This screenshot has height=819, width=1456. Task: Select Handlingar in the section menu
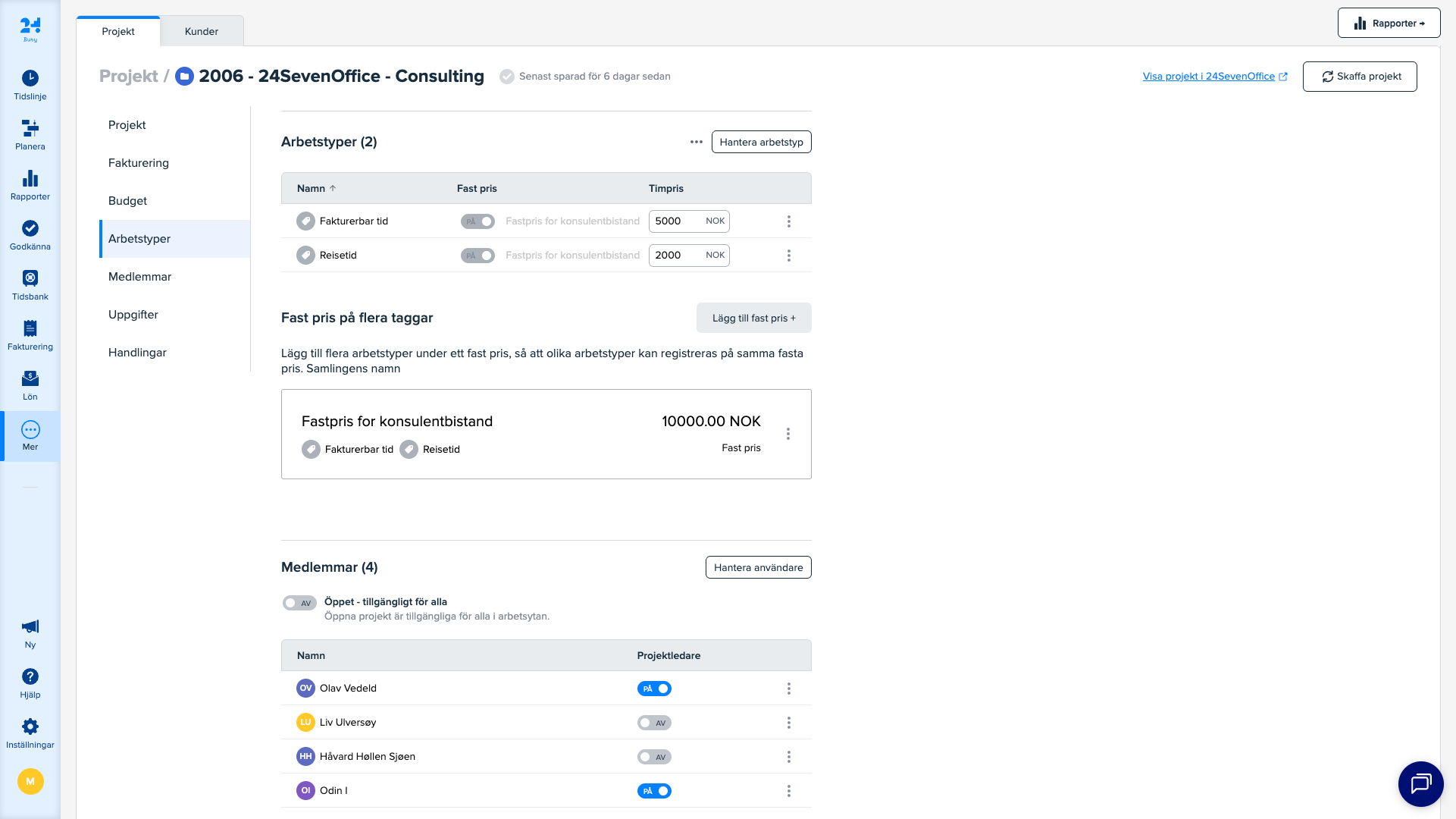click(x=175, y=353)
